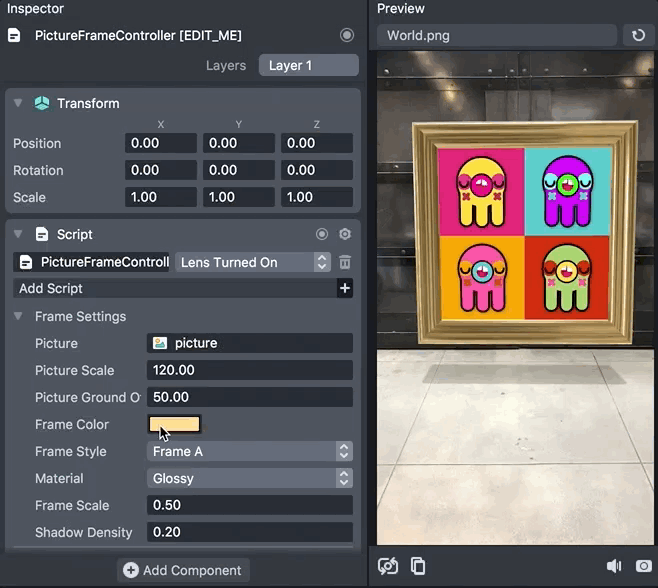This screenshot has height=588, width=658.
Task: Open the Frame Style dropdown
Action: coord(249,451)
